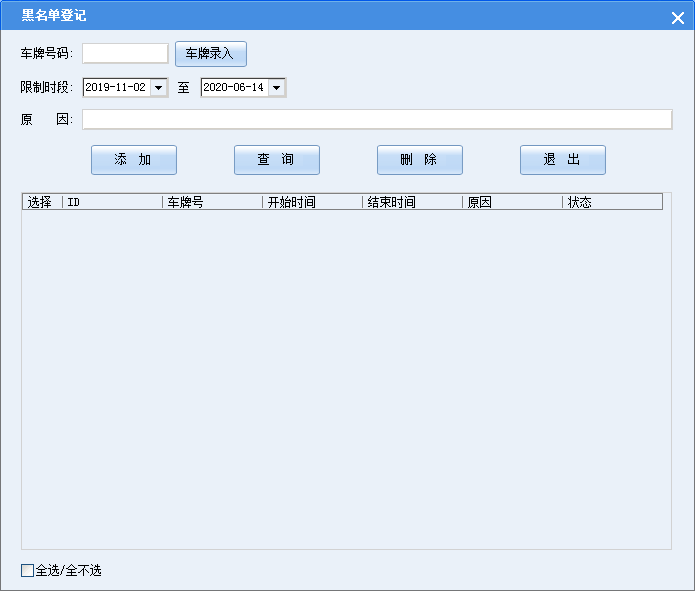Toggle the 全选/全不选 checkbox

pyautogui.click(x=27, y=570)
